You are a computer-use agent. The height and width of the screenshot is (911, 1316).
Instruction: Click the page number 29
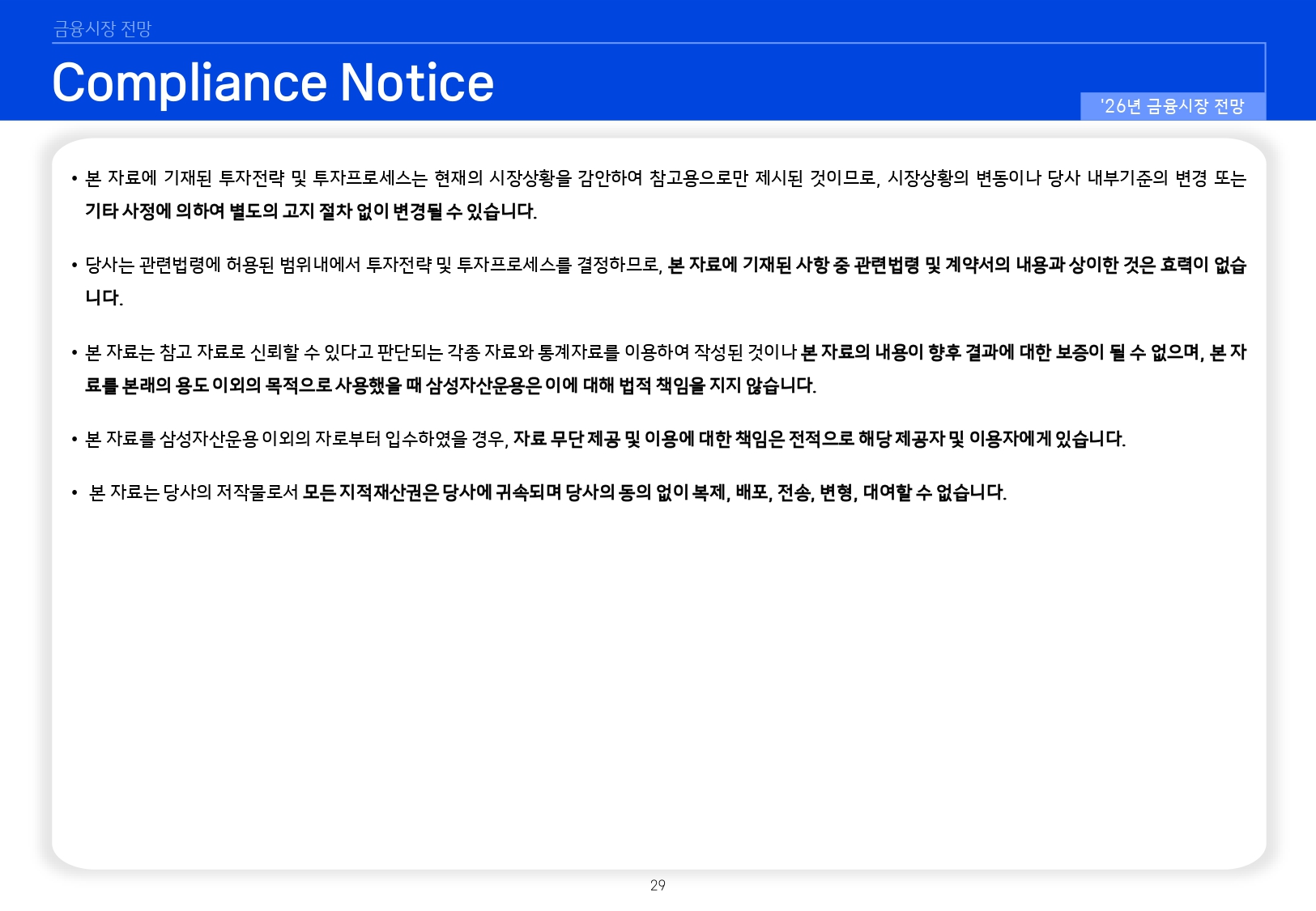(658, 885)
